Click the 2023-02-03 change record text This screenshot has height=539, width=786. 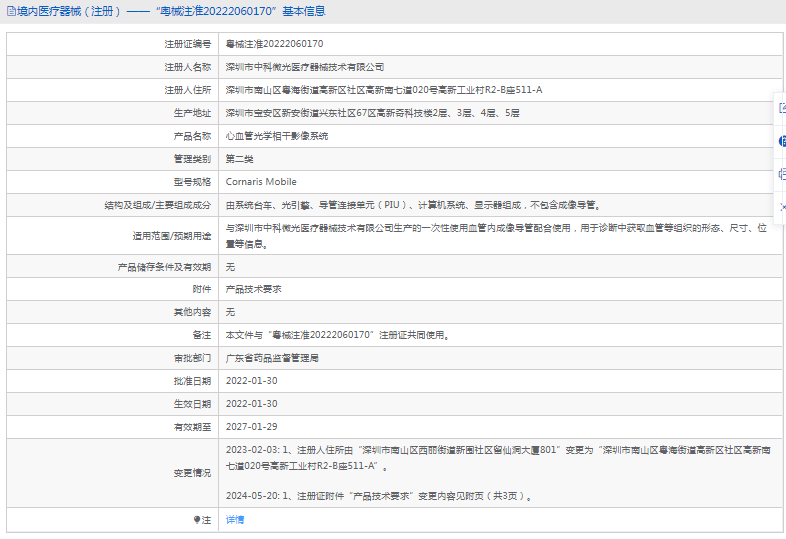(498, 458)
